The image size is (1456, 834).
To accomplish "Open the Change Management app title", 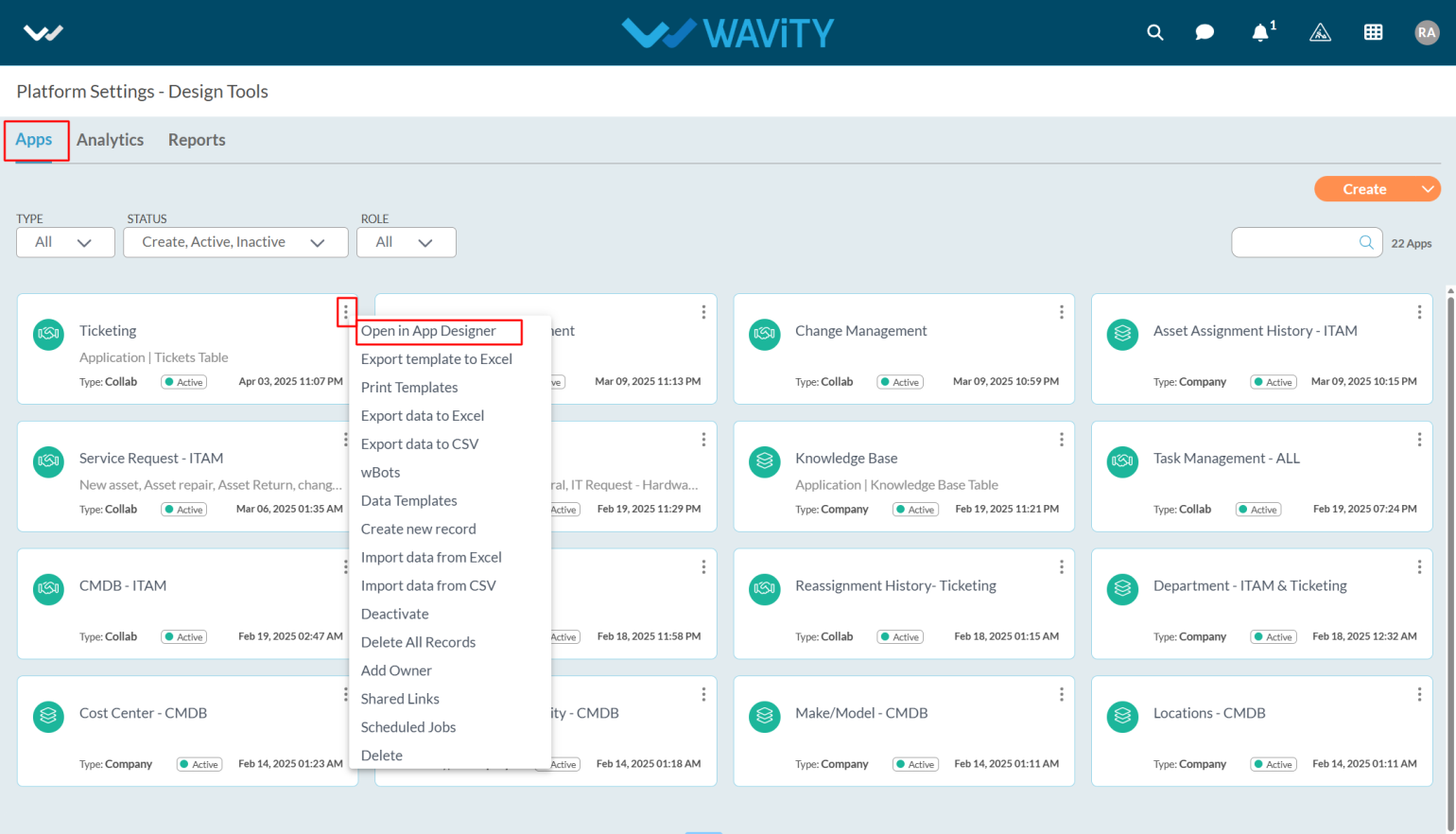I will [x=860, y=331].
